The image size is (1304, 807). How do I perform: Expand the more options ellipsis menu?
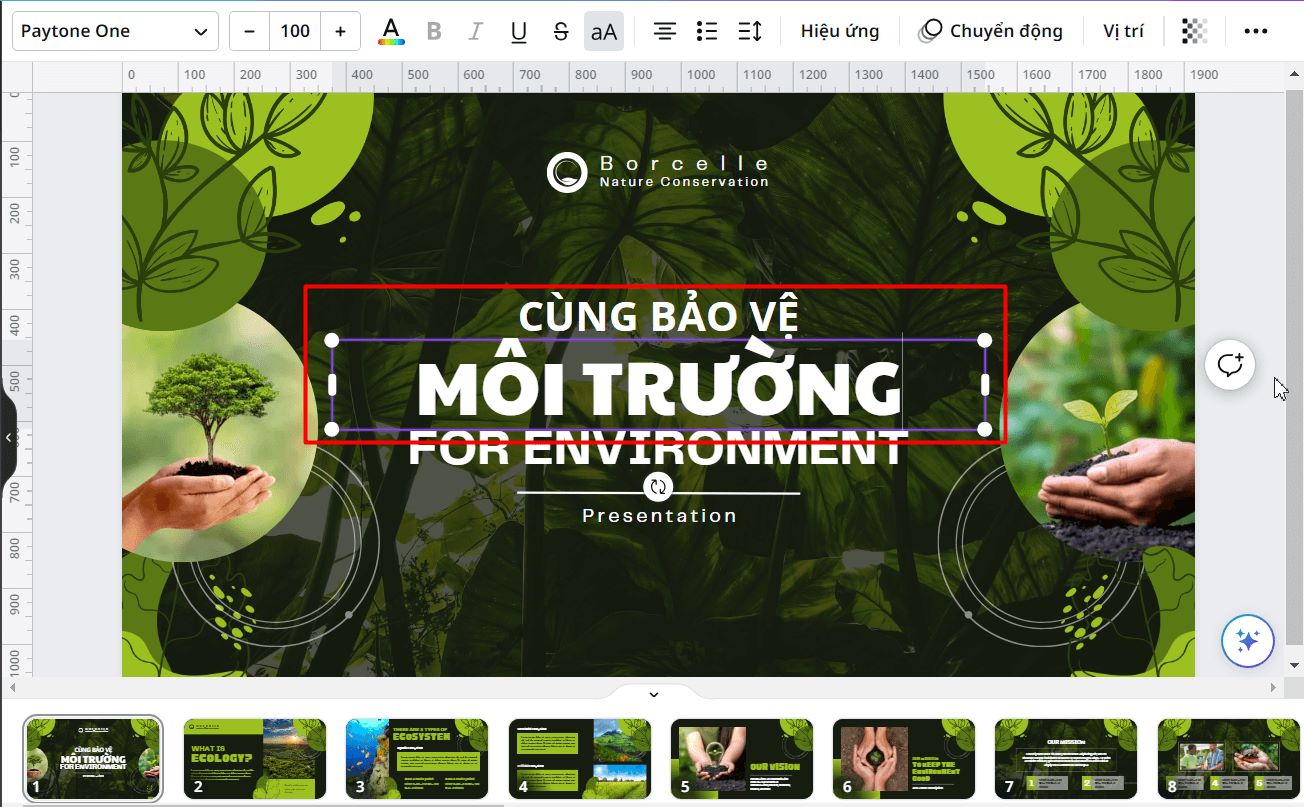pos(1256,30)
